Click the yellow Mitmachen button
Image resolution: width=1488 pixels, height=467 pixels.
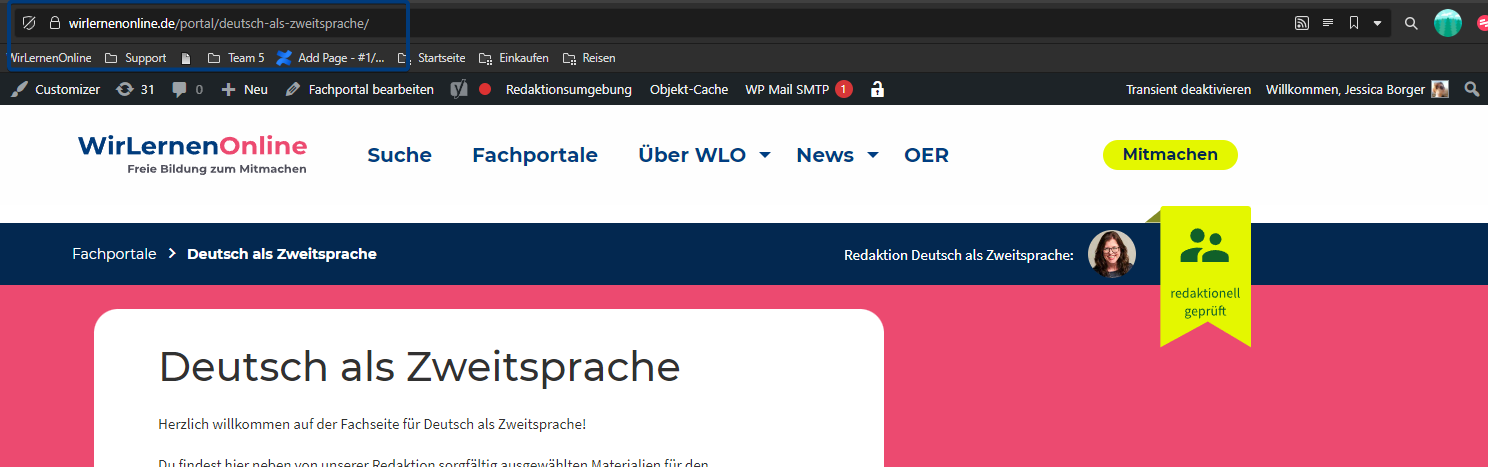click(1169, 154)
